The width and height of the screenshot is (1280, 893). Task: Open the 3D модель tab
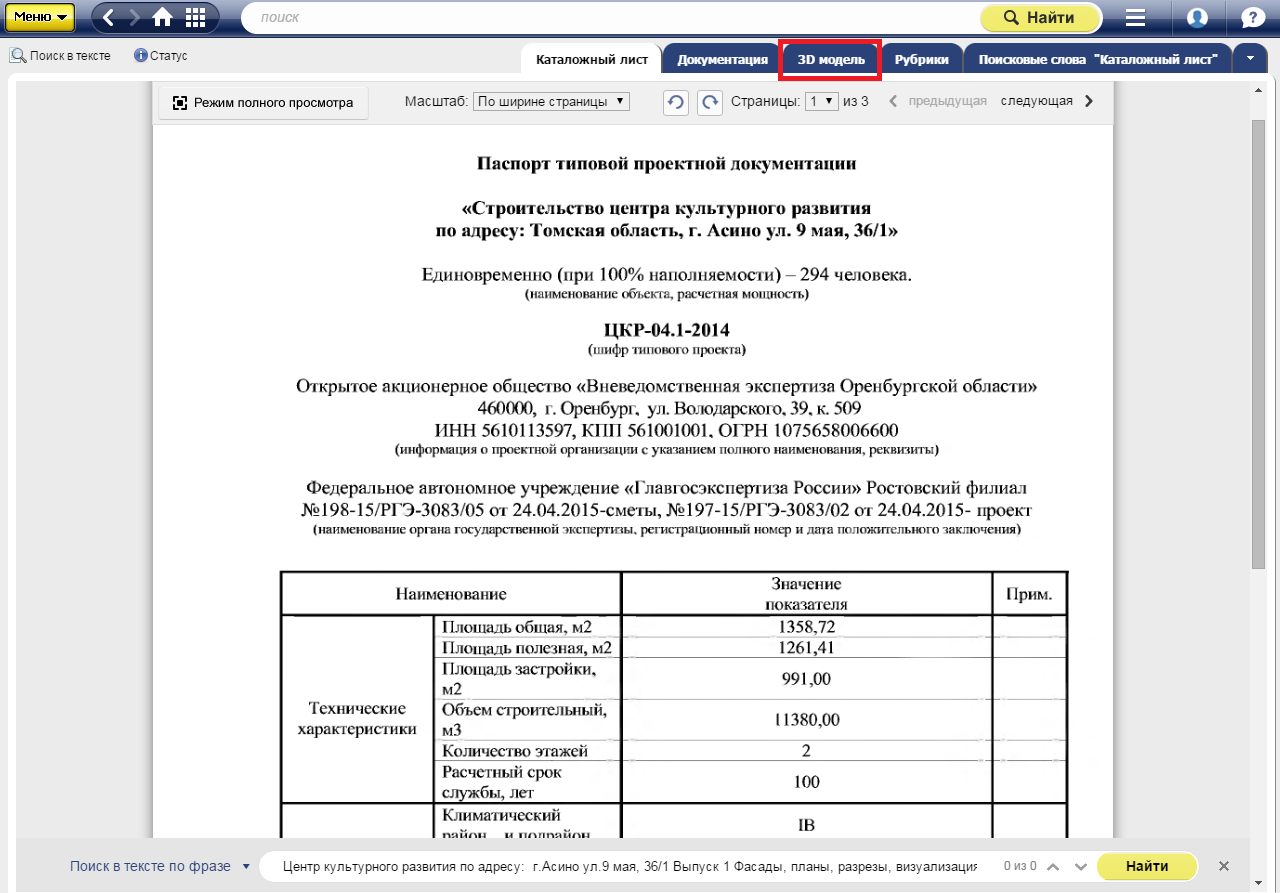click(831, 60)
